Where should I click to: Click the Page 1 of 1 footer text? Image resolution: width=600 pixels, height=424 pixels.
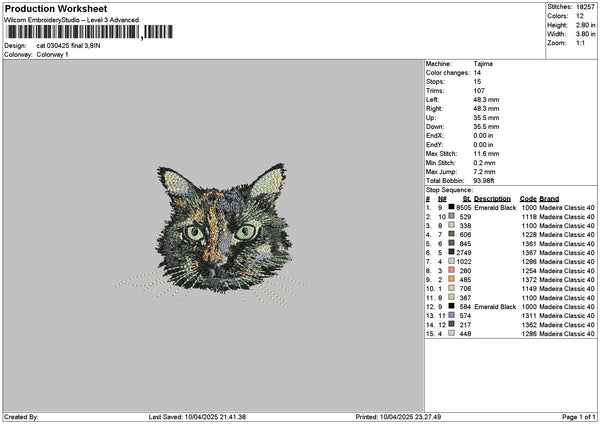tap(576, 417)
